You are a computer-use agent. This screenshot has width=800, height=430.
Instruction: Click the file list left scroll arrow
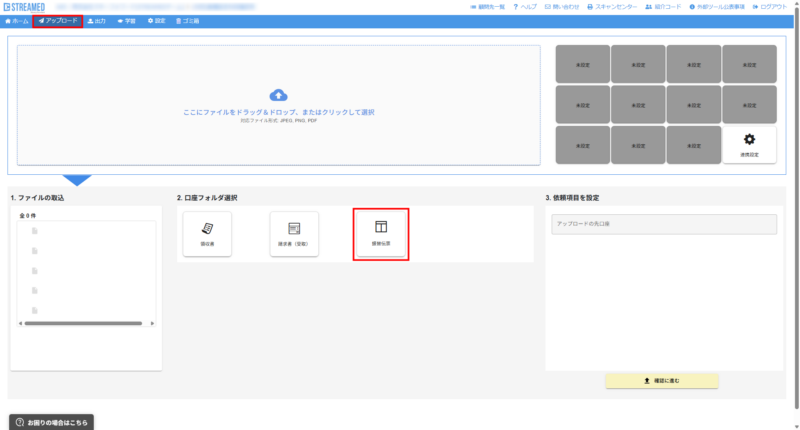coord(20,323)
